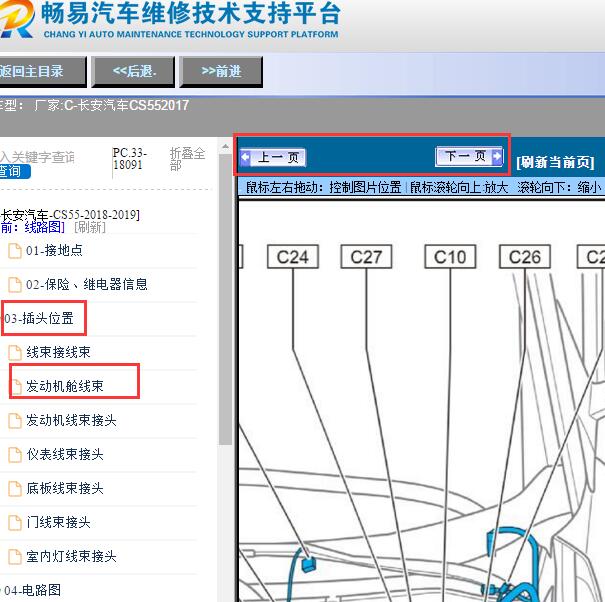
Task: Click document icon beside 02-保险、继电器信息
Action: tap(15, 285)
